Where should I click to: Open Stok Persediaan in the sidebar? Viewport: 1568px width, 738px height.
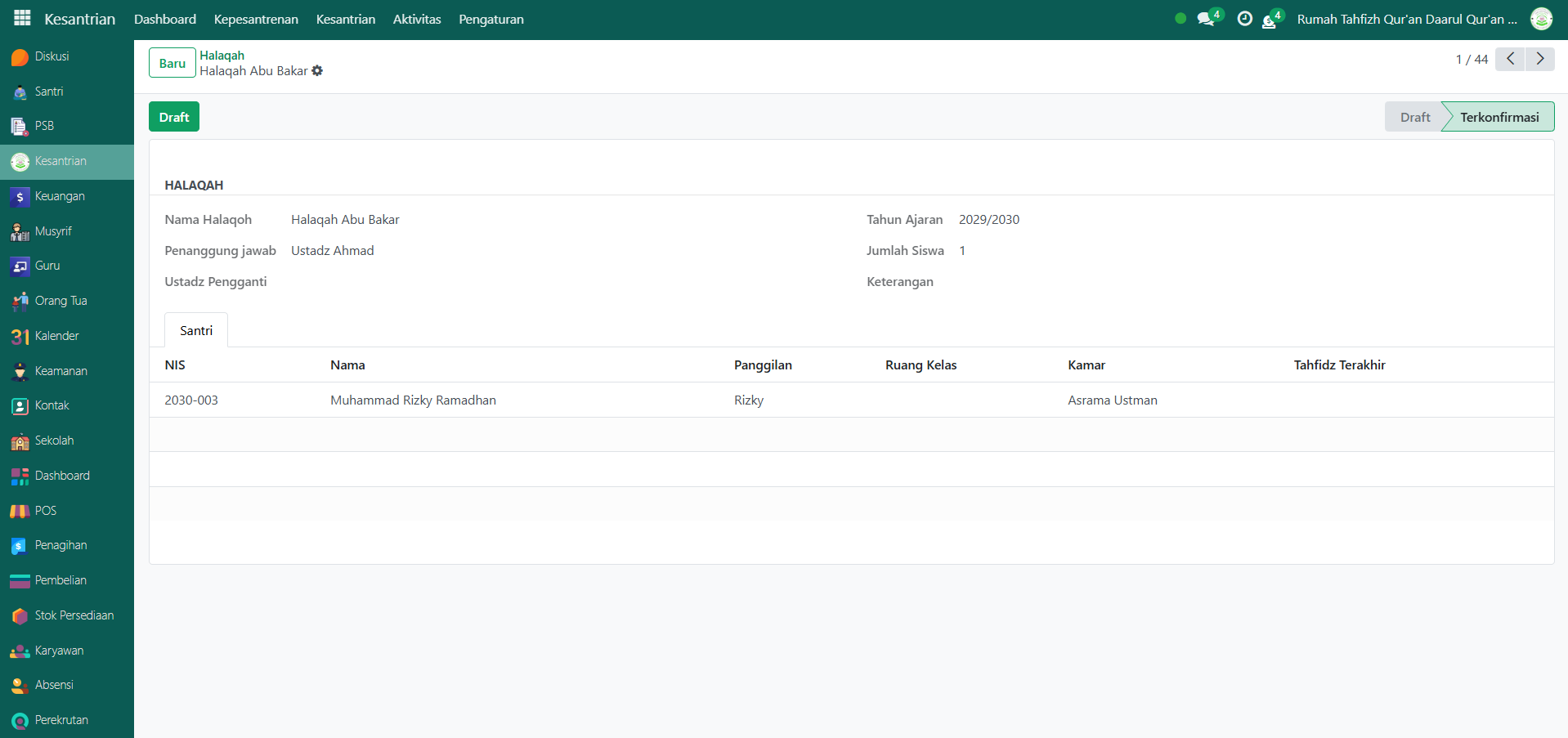pyautogui.click(x=74, y=615)
